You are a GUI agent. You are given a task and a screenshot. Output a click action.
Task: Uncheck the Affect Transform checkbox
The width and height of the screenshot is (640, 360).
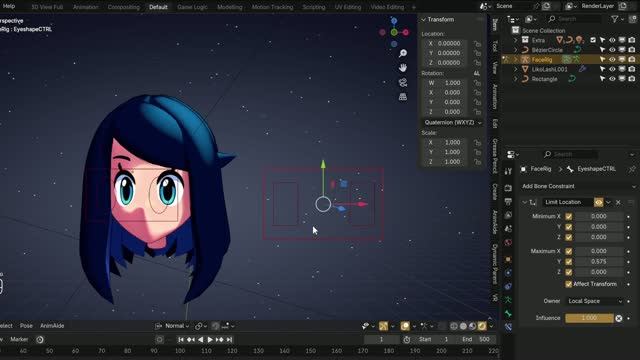pos(569,284)
